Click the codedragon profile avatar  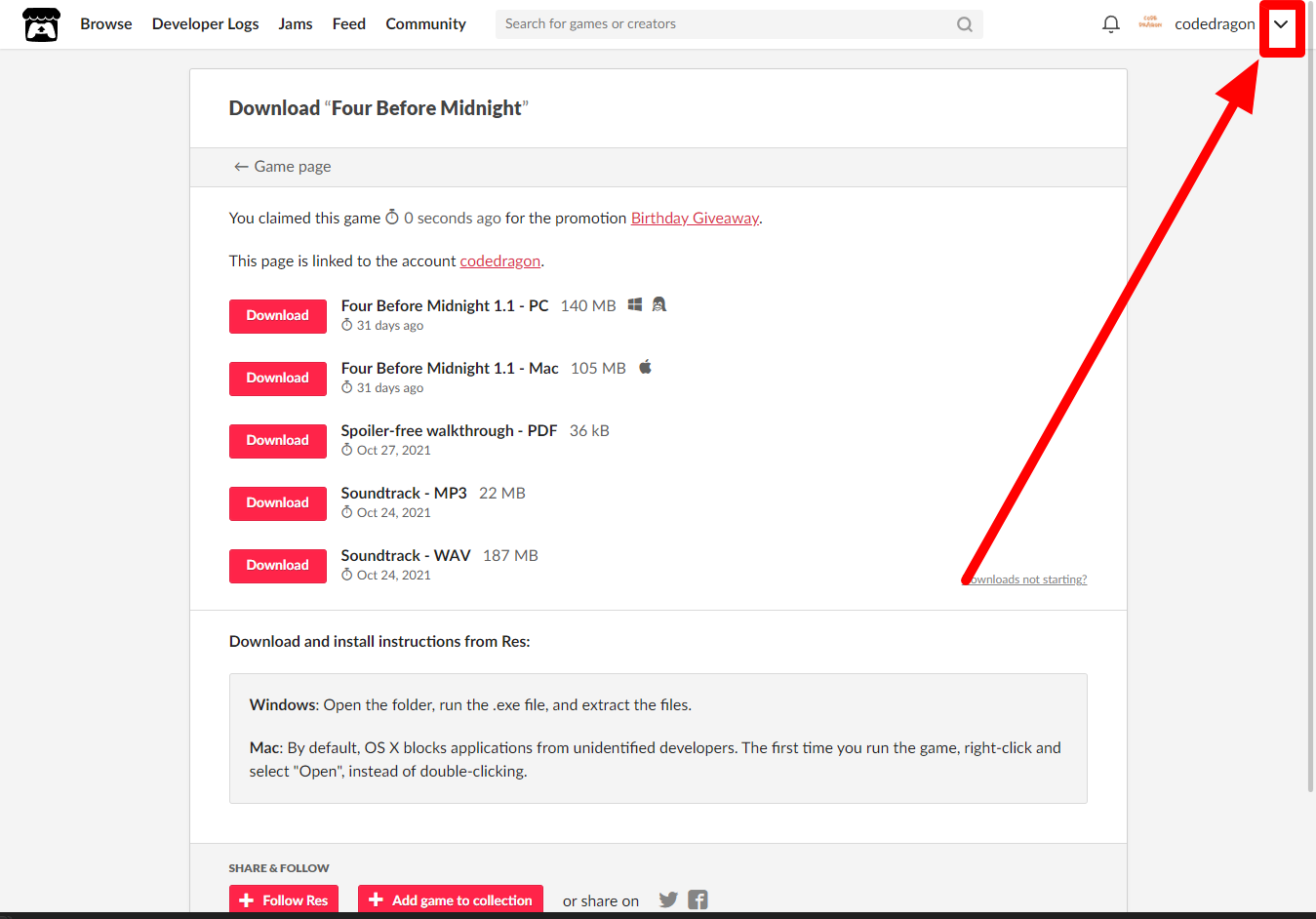point(1150,23)
